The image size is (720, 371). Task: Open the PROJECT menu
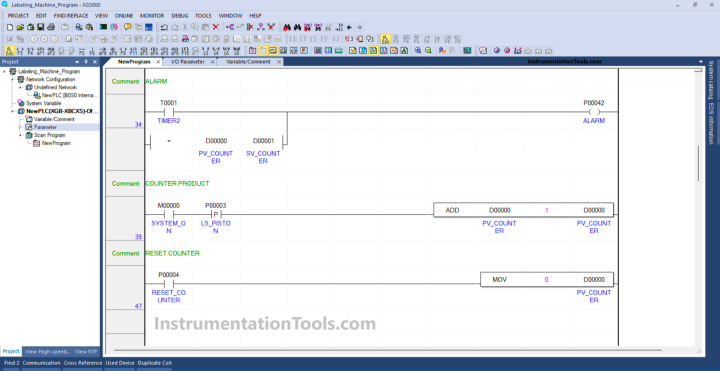pos(18,16)
